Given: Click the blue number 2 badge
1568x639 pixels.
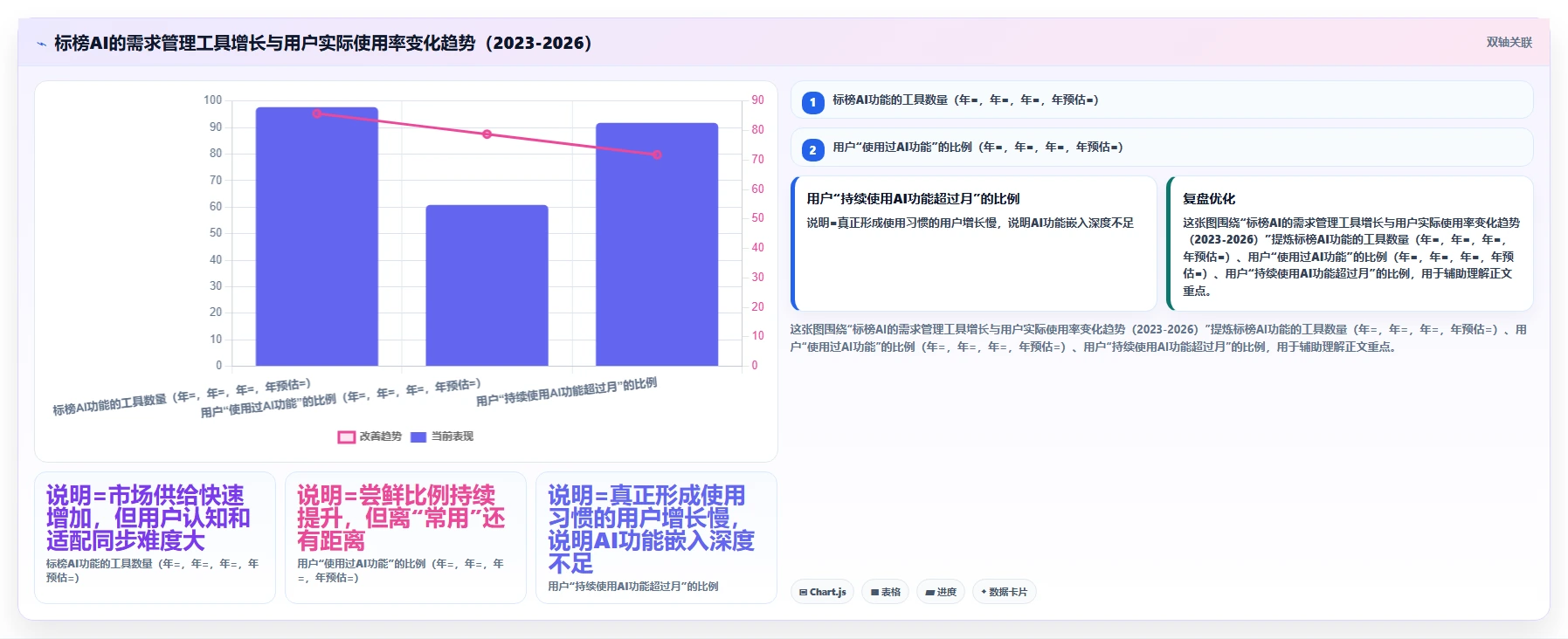Looking at the screenshot, I should tap(812, 150).
